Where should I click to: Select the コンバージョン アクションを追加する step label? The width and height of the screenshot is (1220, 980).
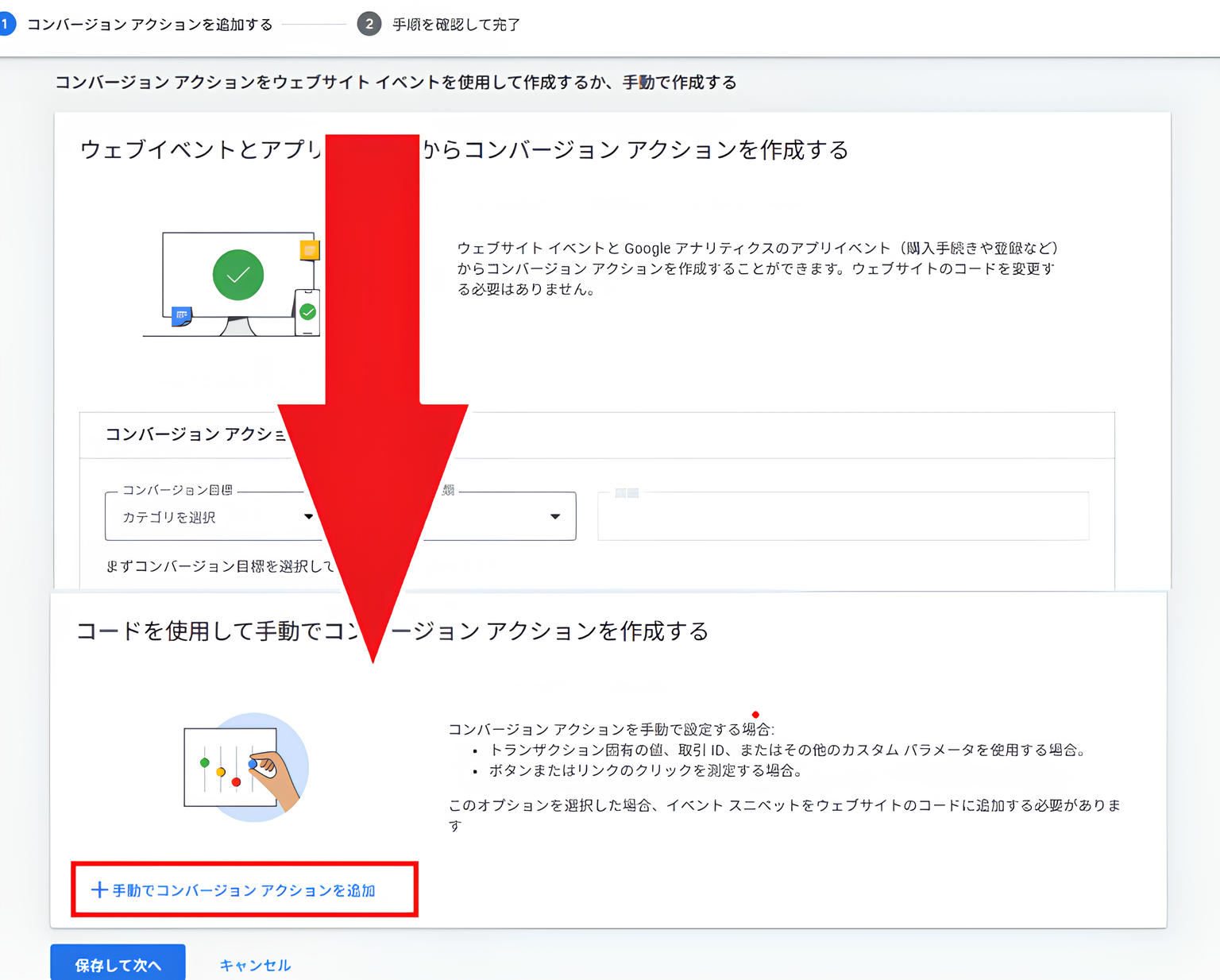(148, 24)
